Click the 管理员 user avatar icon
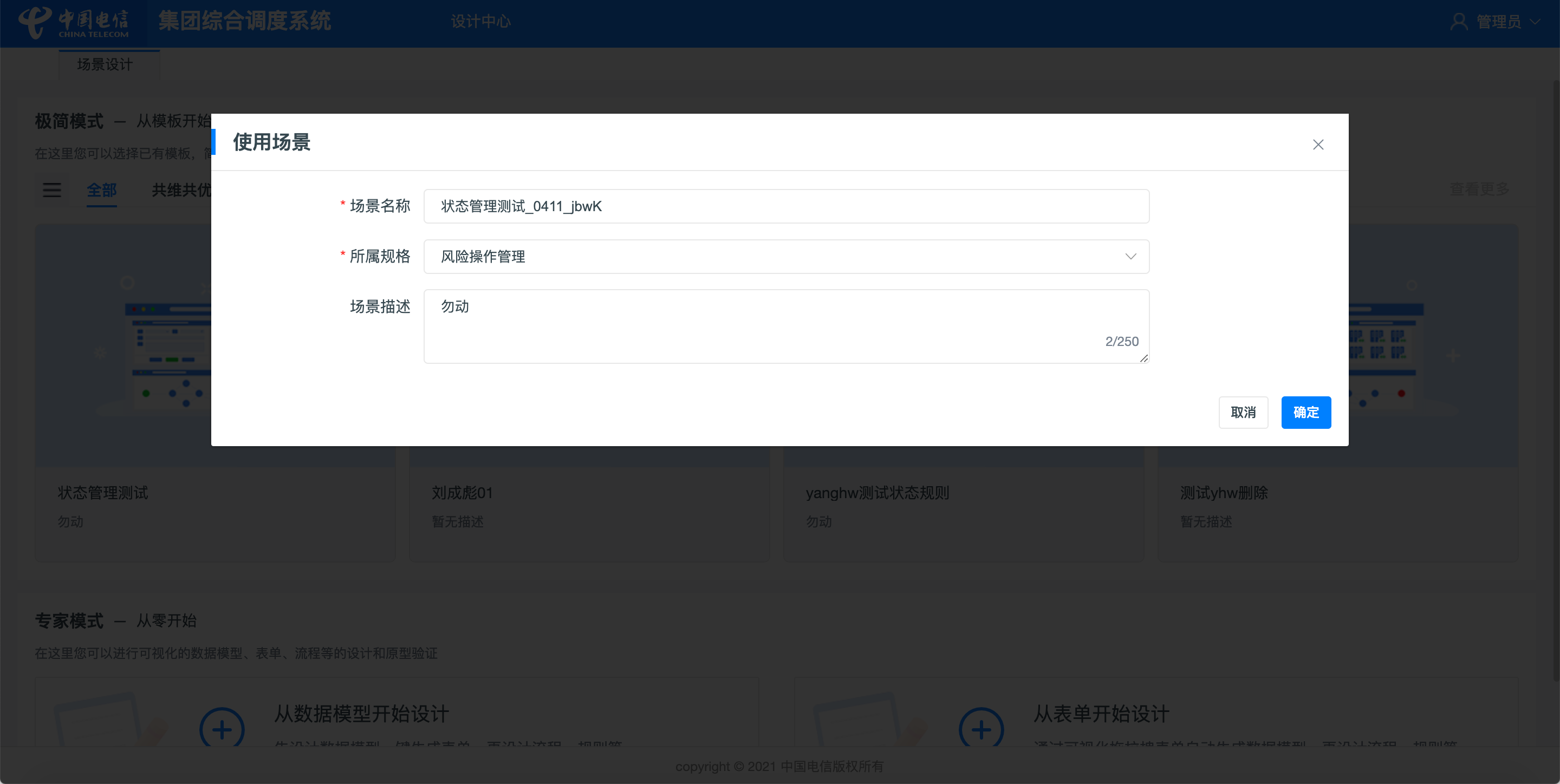 coord(1458,22)
